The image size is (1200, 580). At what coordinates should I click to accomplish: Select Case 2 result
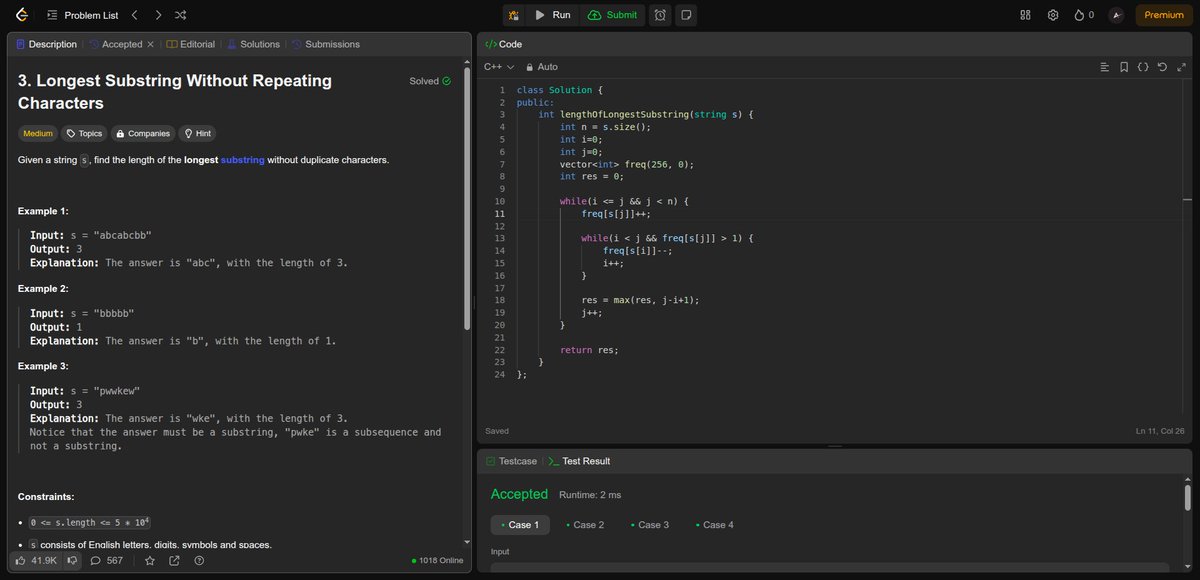[584, 525]
